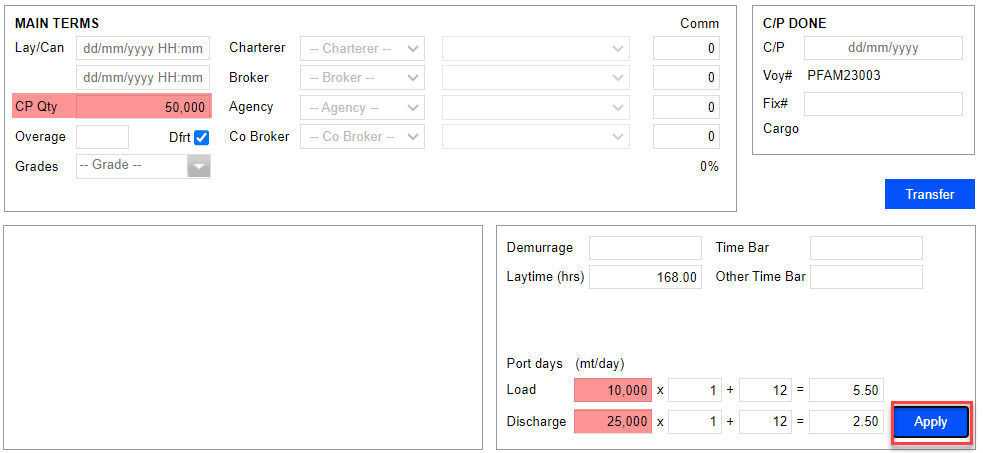Toggle the Dfrt checkbox
This screenshot has height=453, width=983.
click(202, 137)
